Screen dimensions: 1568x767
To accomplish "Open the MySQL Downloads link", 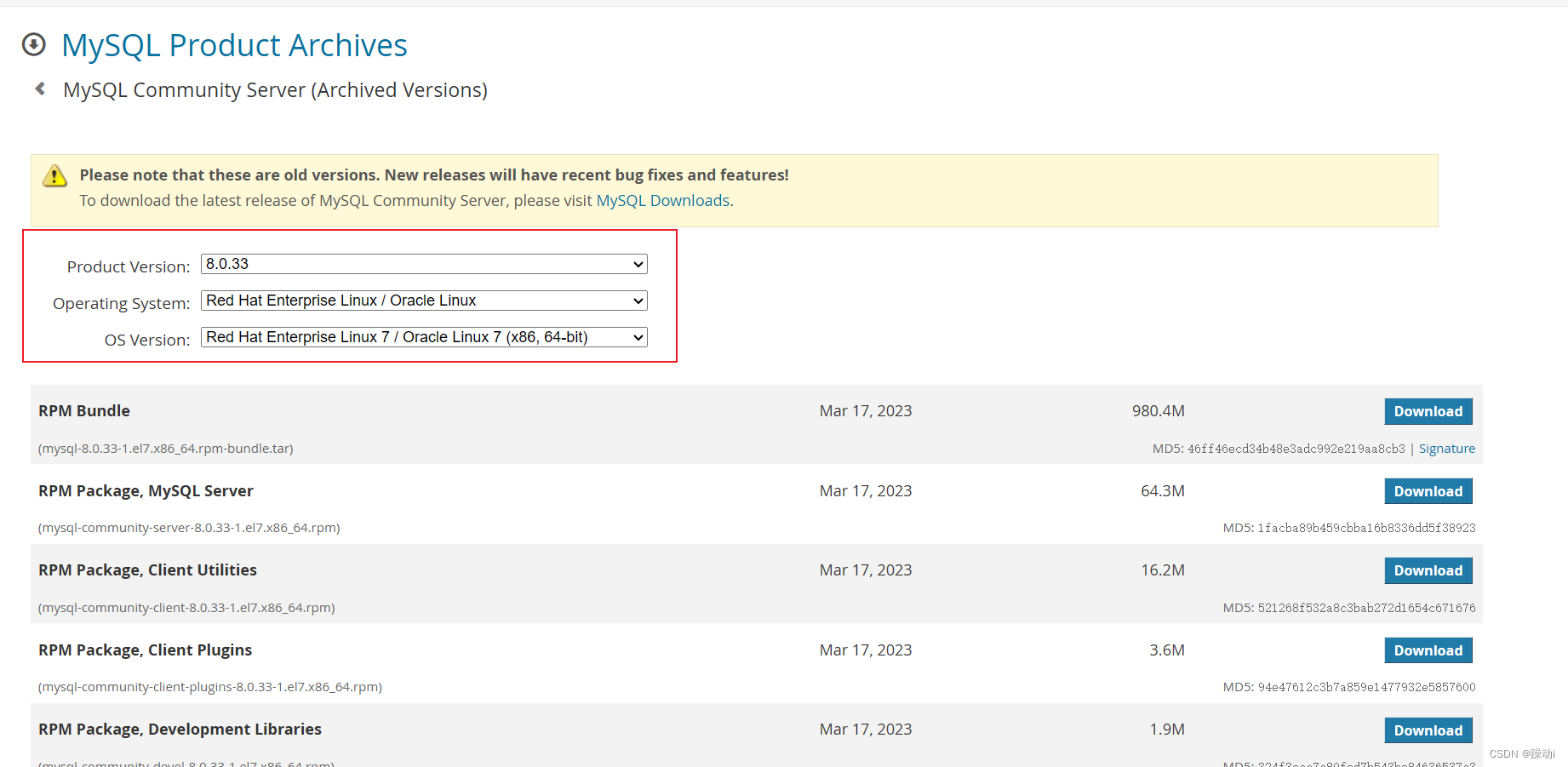I will click(x=663, y=200).
